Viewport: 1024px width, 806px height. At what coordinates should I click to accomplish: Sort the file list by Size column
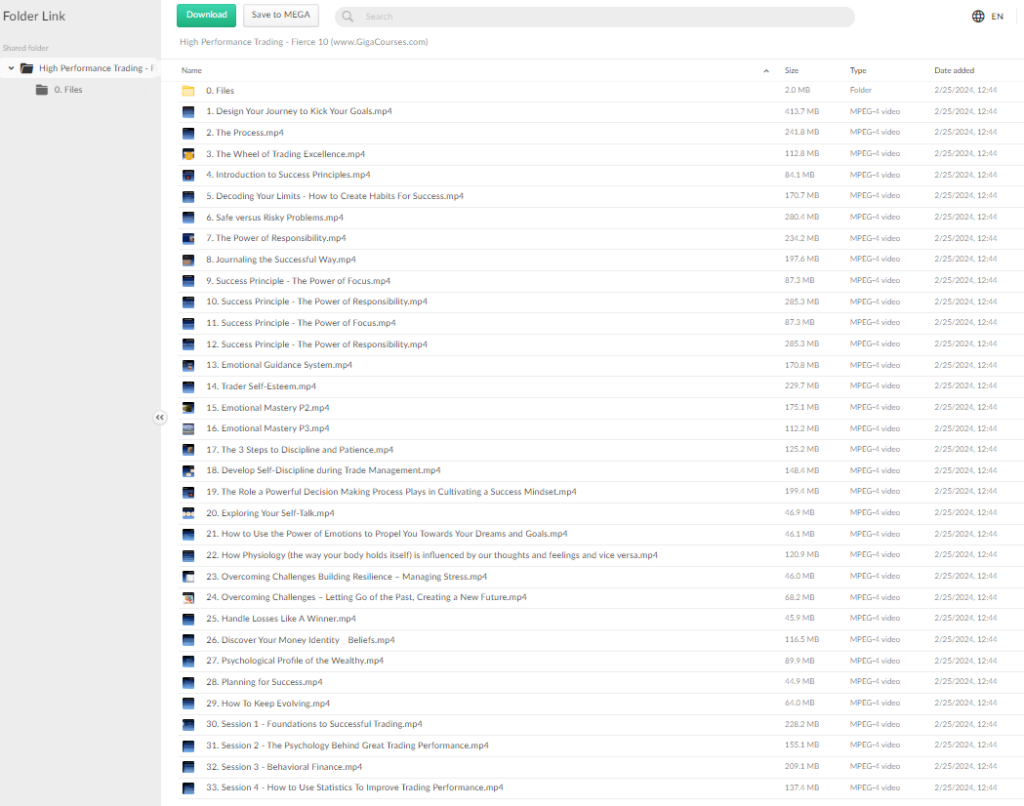791,71
